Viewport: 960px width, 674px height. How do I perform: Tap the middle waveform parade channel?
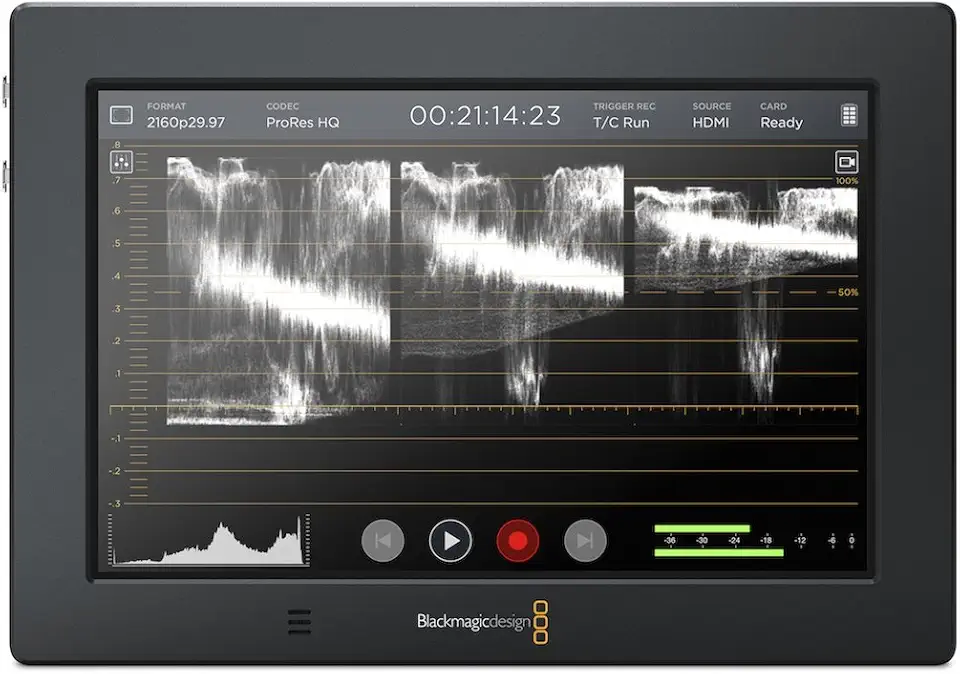tap(512, 285)
